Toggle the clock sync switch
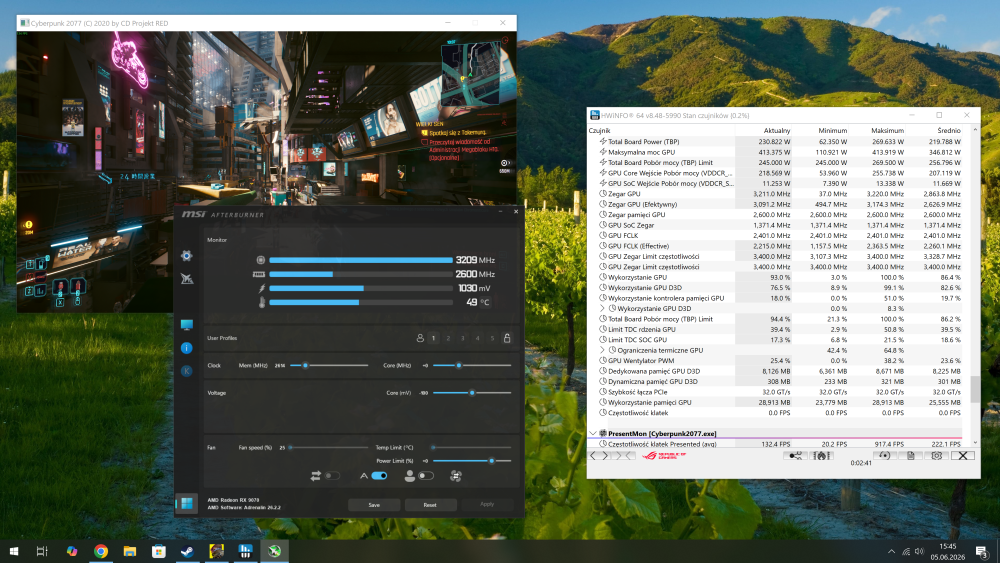The image size is (1000, 563). point(332,476)
